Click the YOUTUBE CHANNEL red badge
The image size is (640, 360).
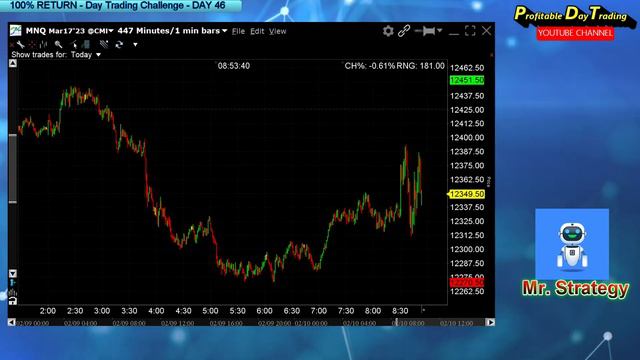coord(575,33)
